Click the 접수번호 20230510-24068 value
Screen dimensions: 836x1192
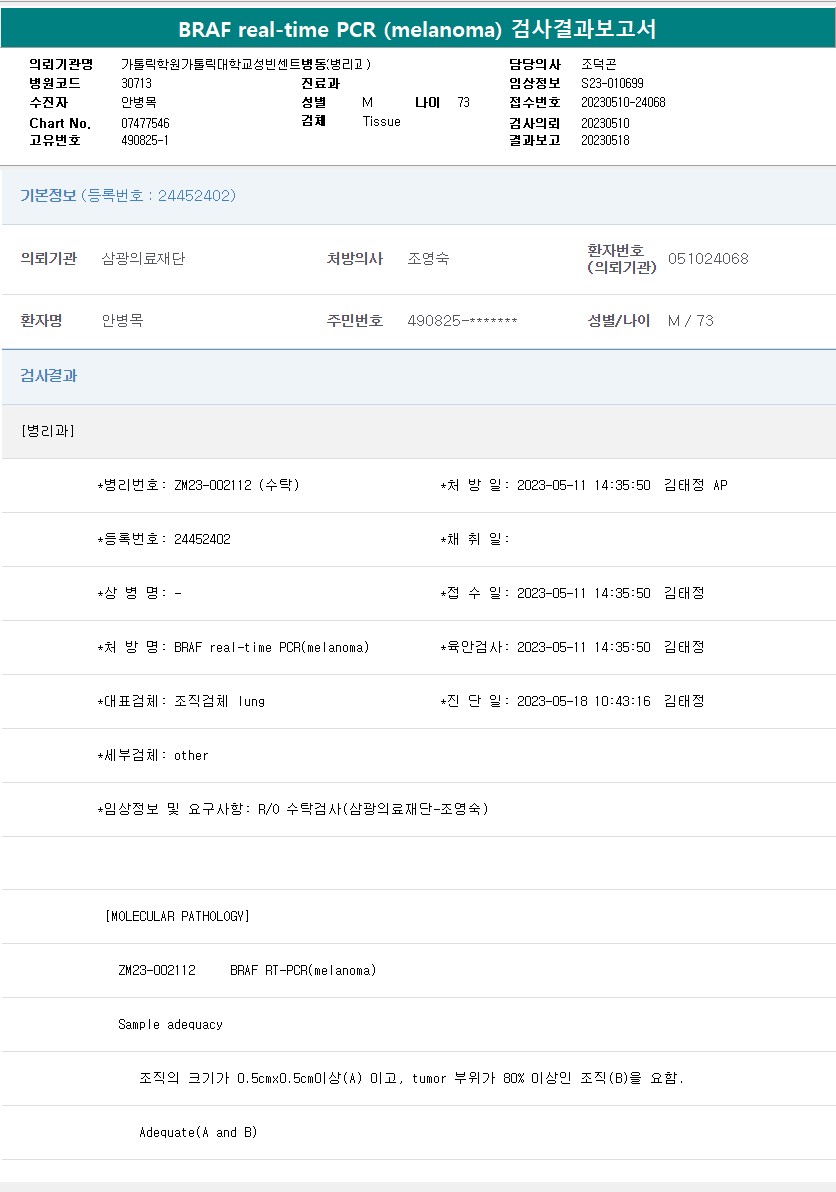623,102
